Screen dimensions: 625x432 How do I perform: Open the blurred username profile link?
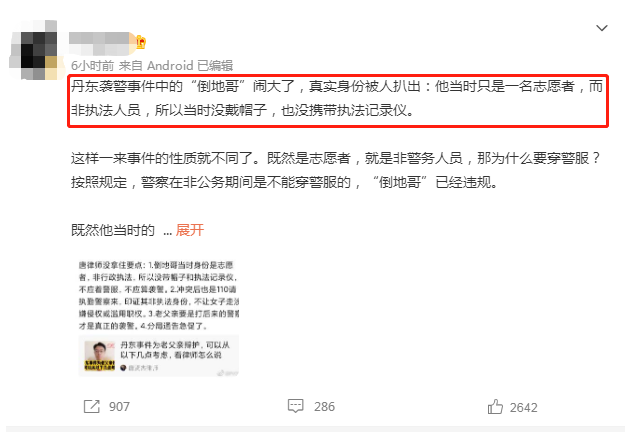[102, 43]
